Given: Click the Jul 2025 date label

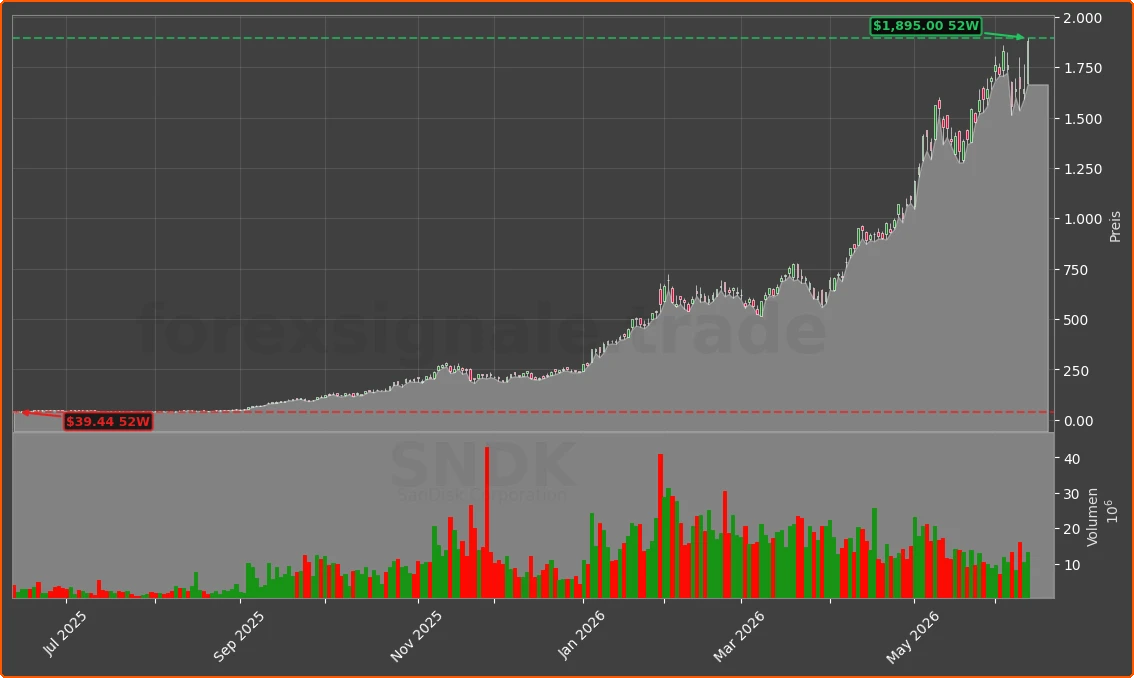Looking at the screenshot, I should tap(64, 634).
